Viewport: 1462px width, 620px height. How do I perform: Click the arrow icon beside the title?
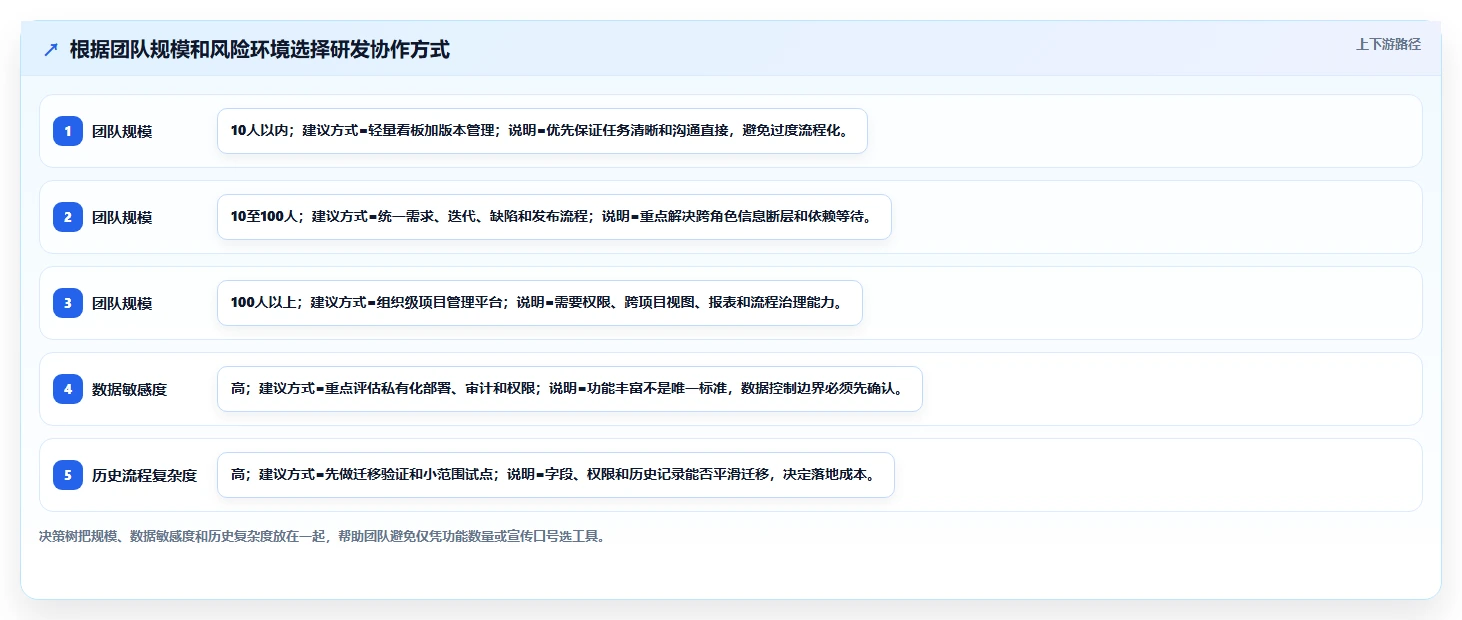[51, 50]
